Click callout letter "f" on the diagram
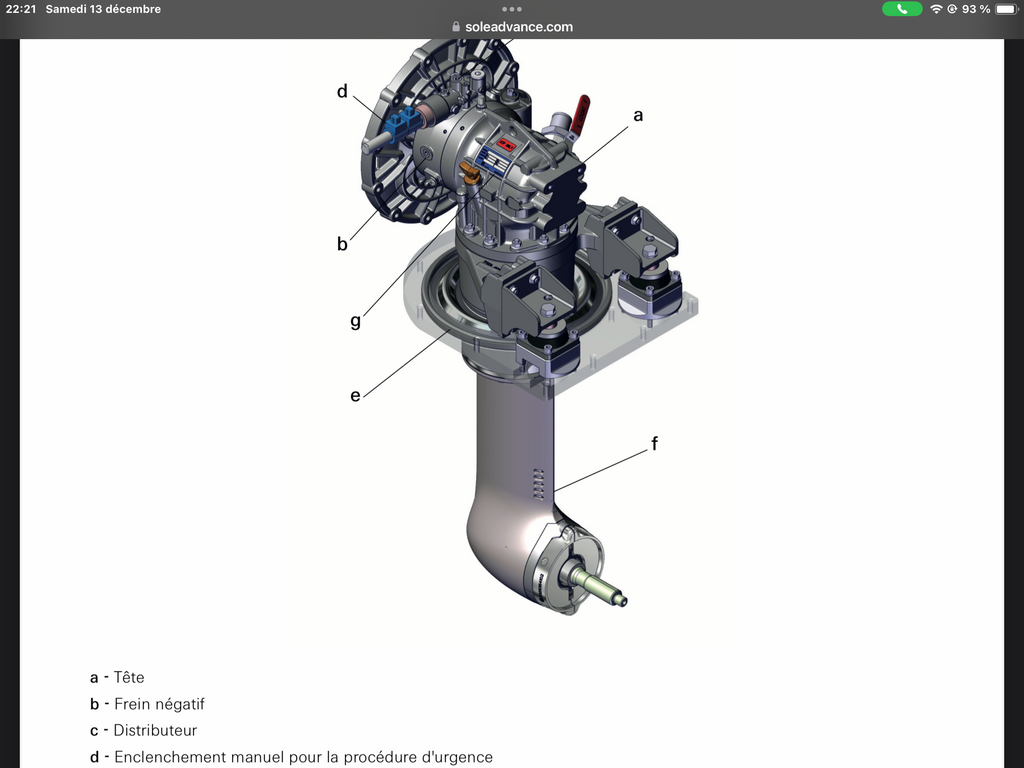This screenshot has width=1024, height=768. [655, 443]
